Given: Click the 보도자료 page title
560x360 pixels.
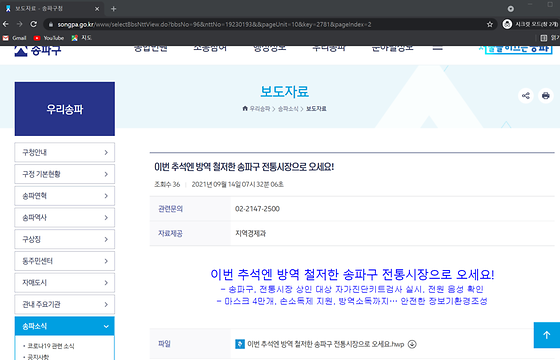Looking at the screenshot, I should (x=284, y=91).
